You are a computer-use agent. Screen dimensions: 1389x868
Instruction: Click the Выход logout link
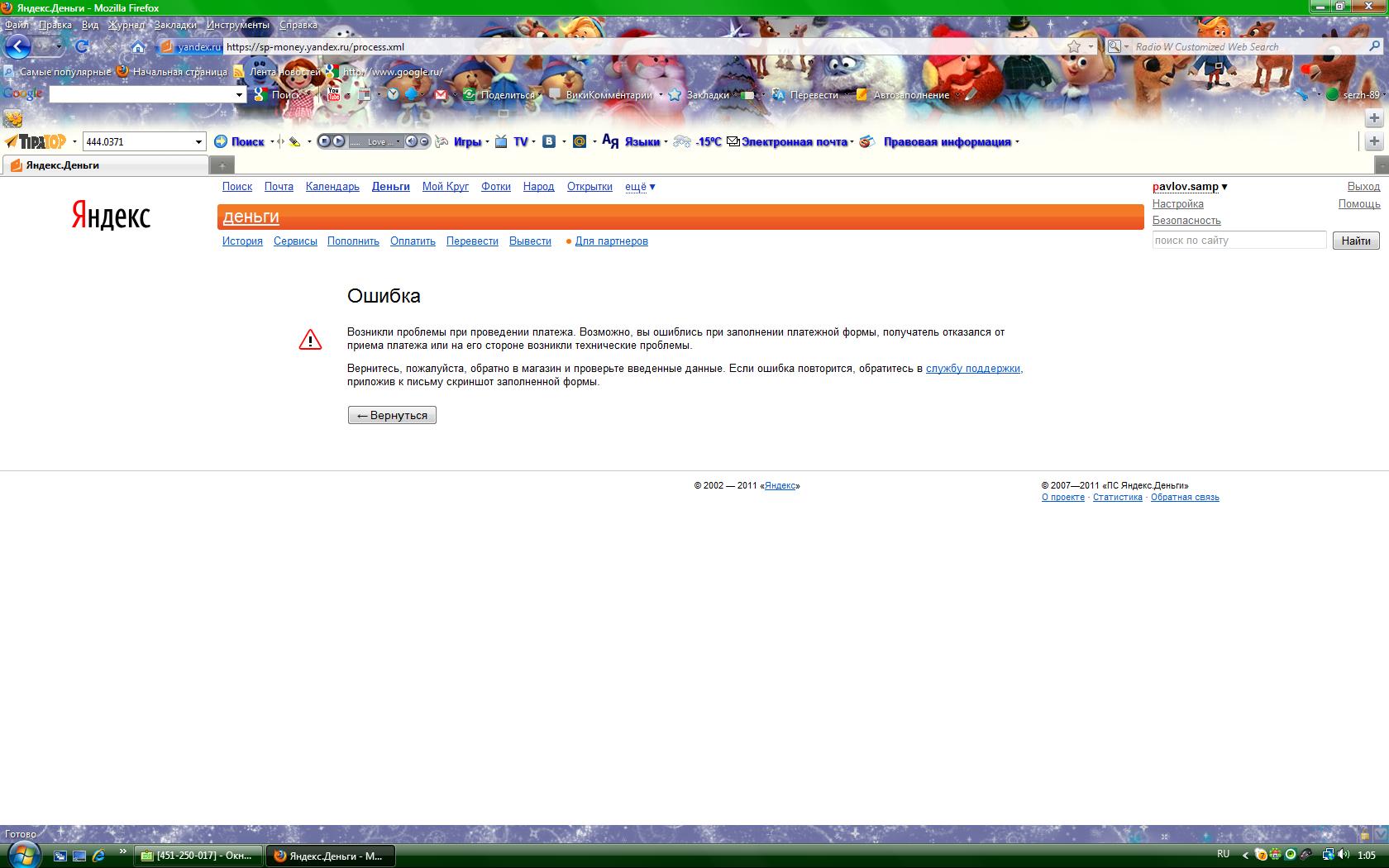(x=1363, y=187)
